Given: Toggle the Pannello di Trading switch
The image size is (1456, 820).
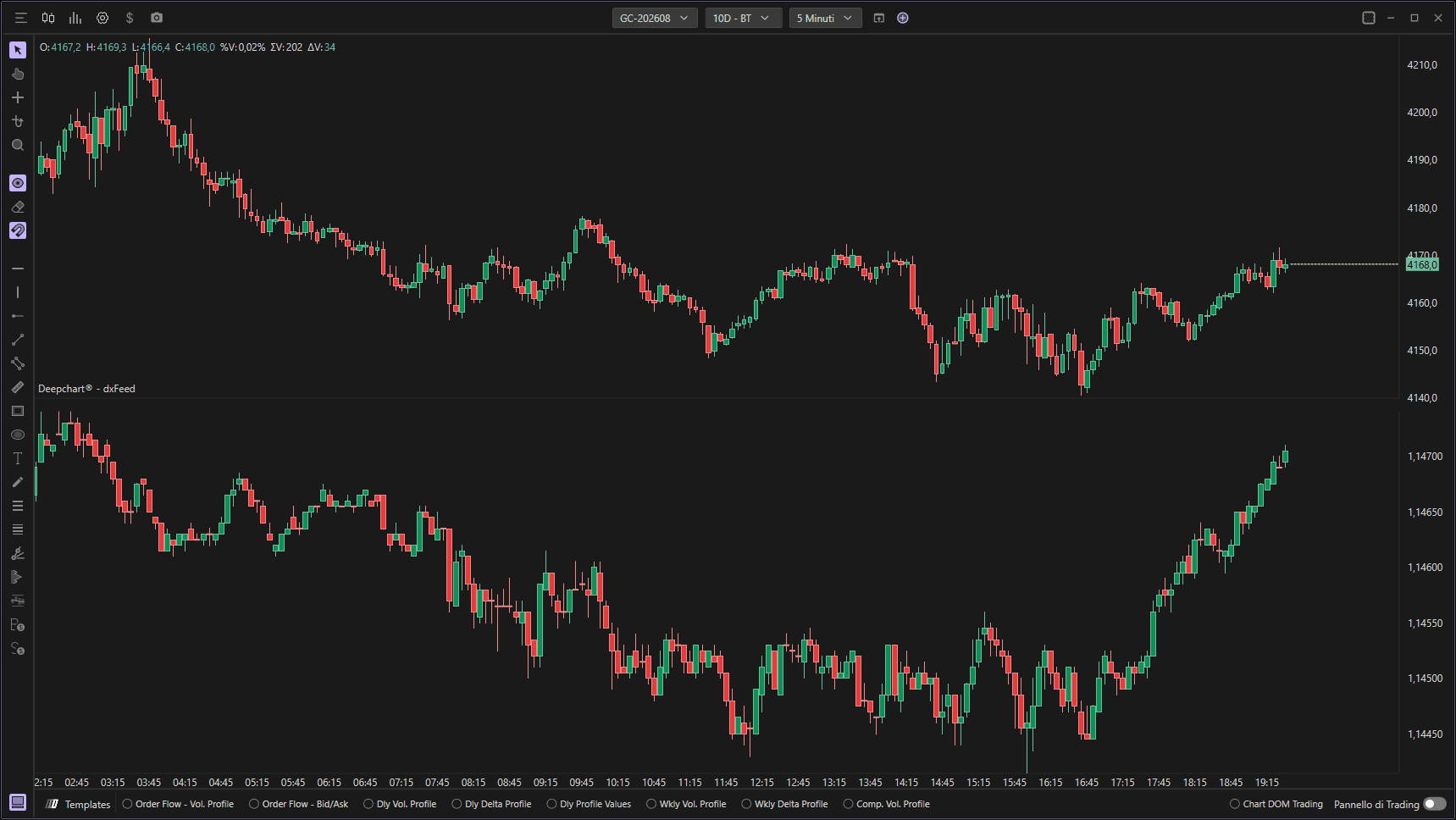Looking at the screenshot, I should (x=1435, y=804).
